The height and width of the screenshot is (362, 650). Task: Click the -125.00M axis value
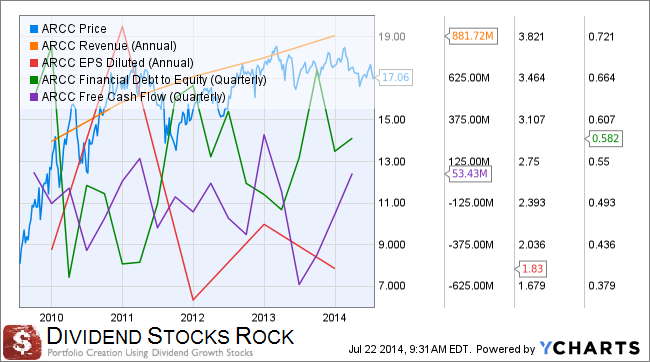(471, 203)
